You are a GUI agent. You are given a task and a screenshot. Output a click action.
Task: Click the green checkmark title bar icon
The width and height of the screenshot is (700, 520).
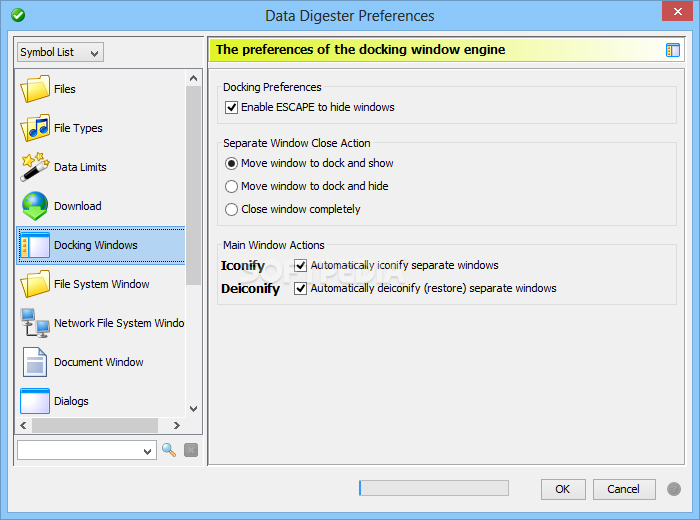[18, 15]
